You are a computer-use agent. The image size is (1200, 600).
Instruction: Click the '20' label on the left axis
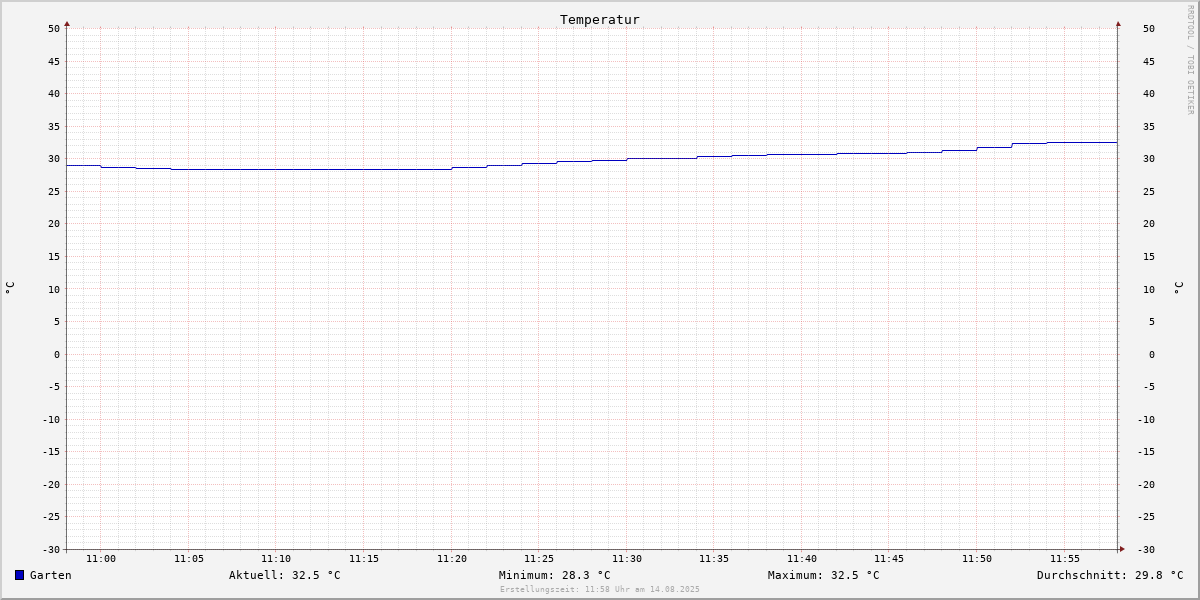coord(54,224)
